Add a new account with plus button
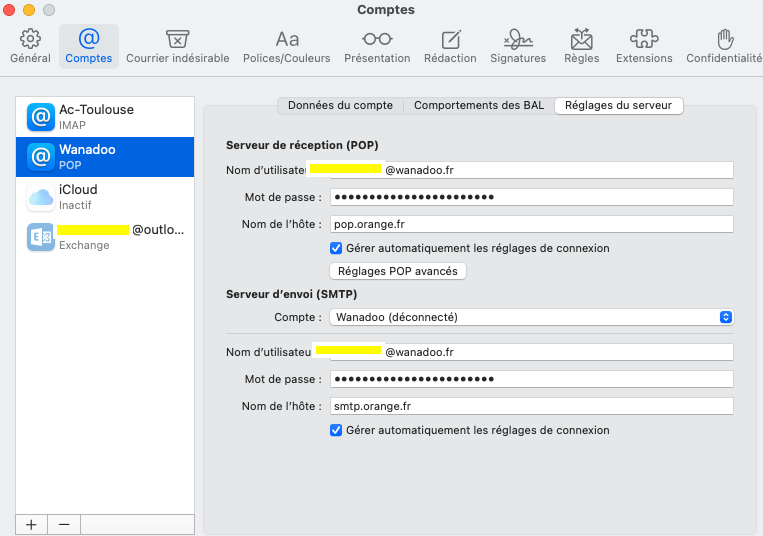Viewport: 763px width, 536px height. (x=31, y=524)
